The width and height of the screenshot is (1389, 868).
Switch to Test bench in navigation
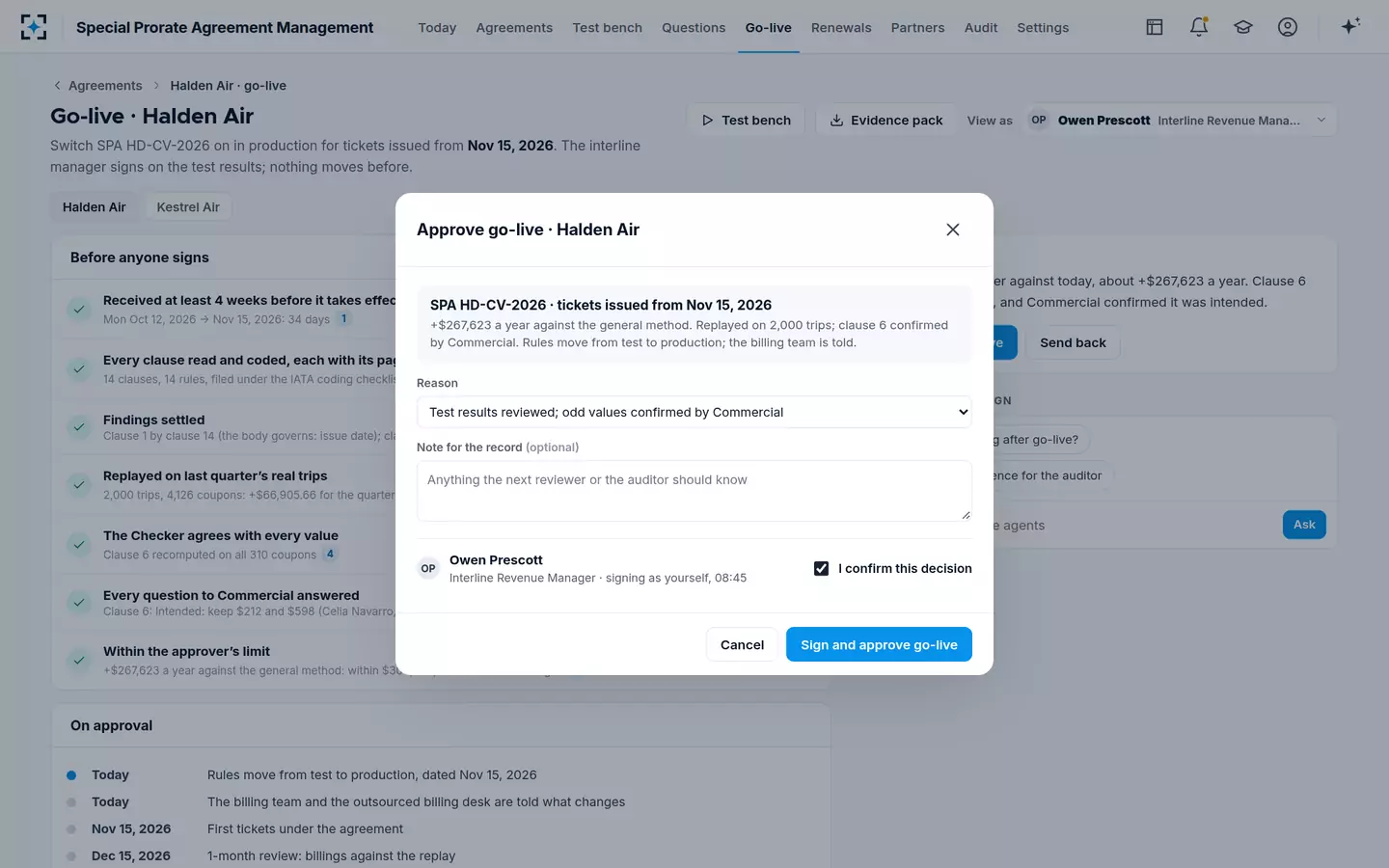click(607, 27)
